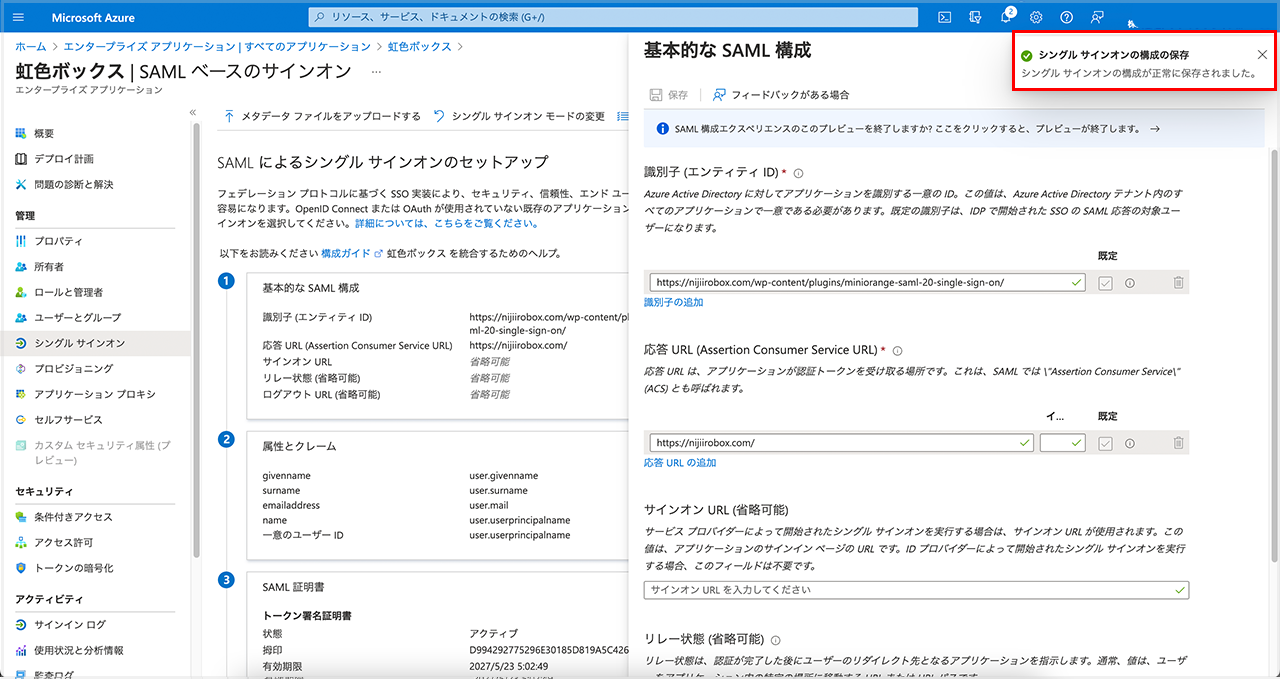Click メタデータ ファイルをアップロードする button

[x=321, y=116]
